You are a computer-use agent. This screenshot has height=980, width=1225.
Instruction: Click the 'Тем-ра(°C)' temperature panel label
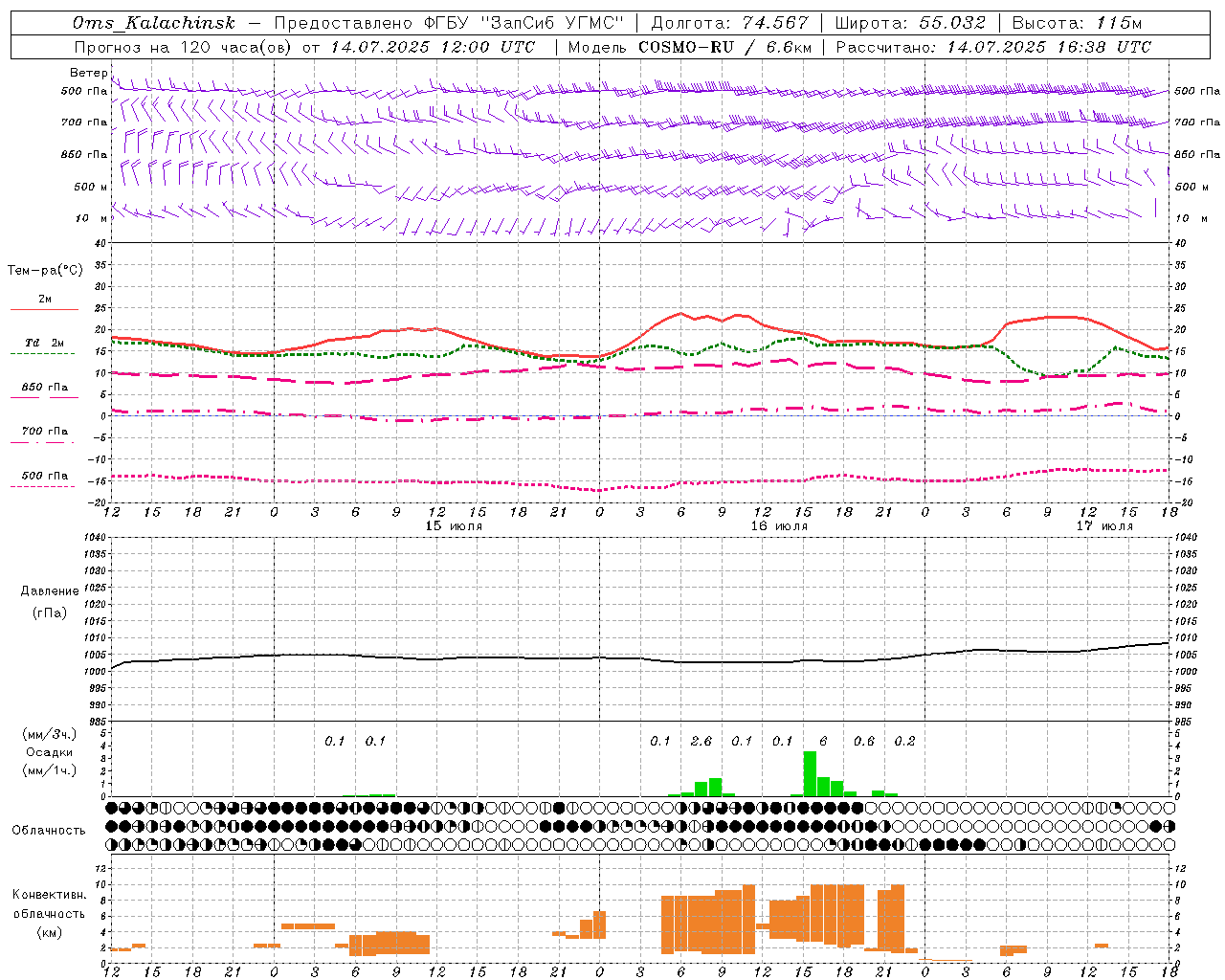[45, 271]
